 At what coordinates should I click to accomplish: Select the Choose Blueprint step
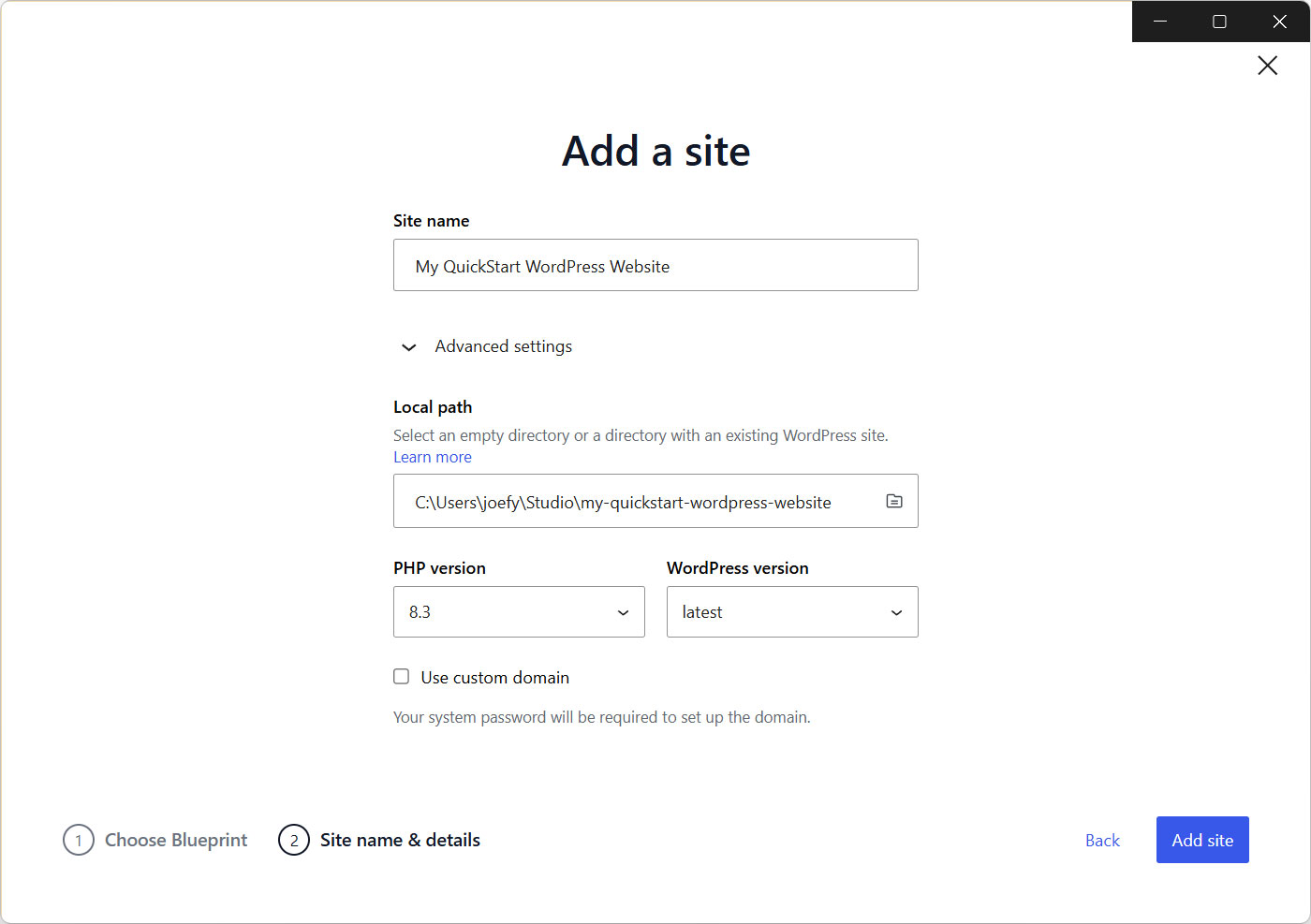tap(176, 840)
